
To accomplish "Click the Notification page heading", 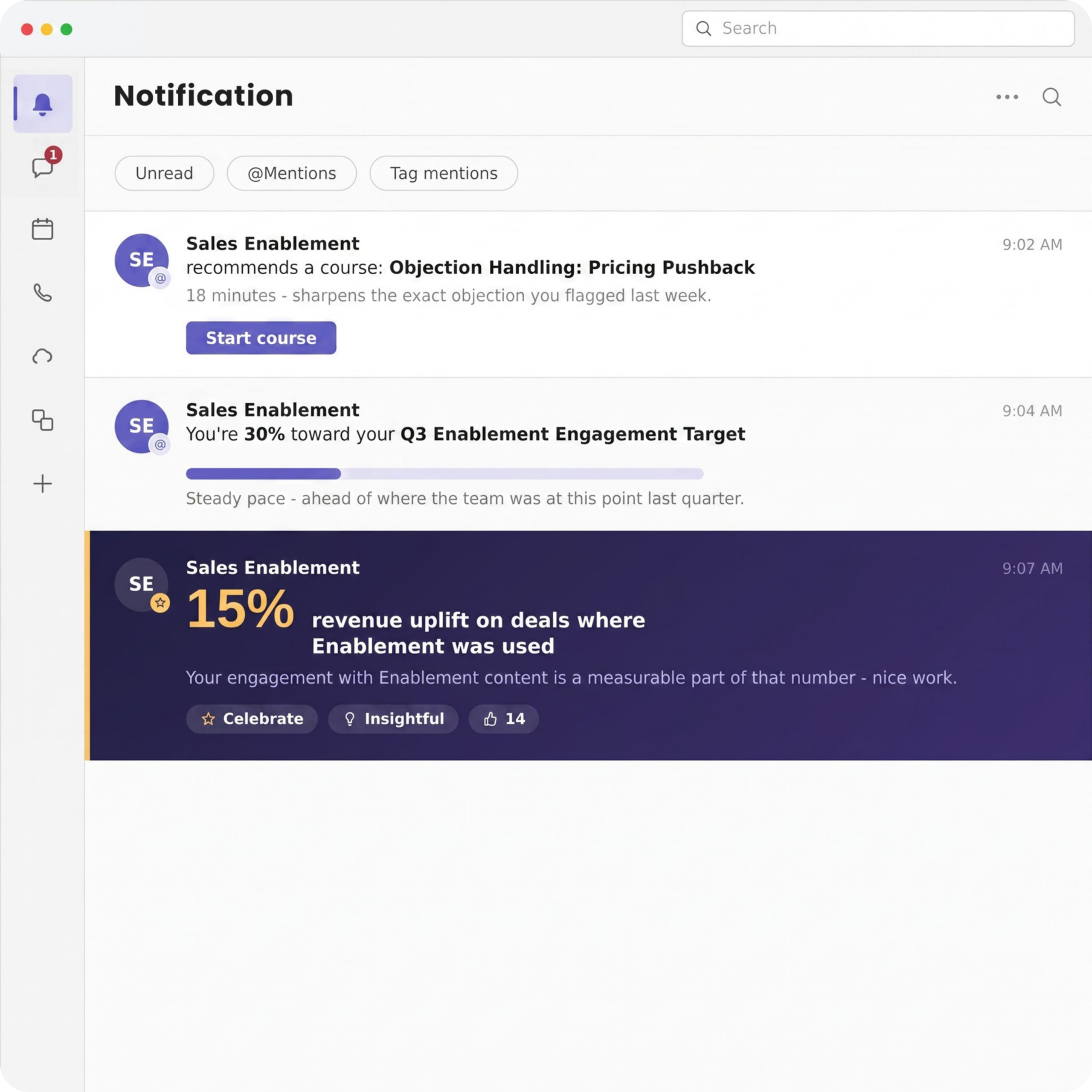I will pos(203,96).
